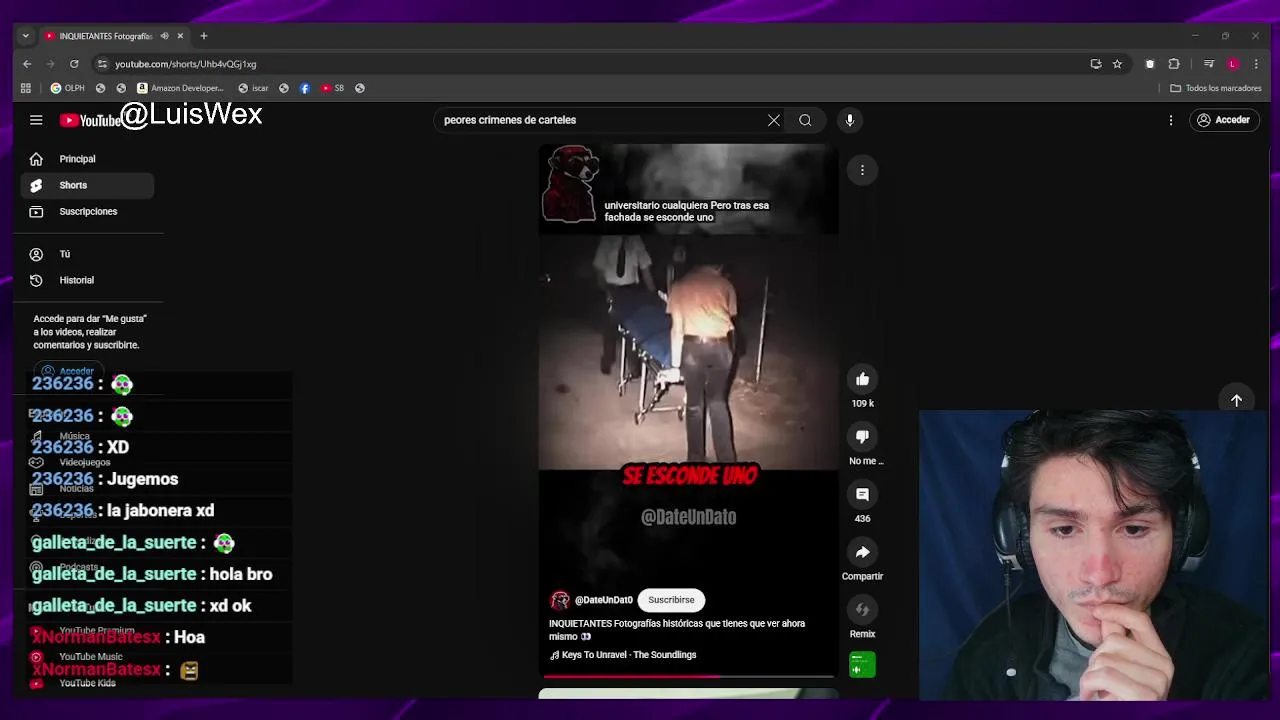Click the No me ... dislike label
Image resolution: width=1280 pixels, height=720 pixels.
(x=866, y=461)
